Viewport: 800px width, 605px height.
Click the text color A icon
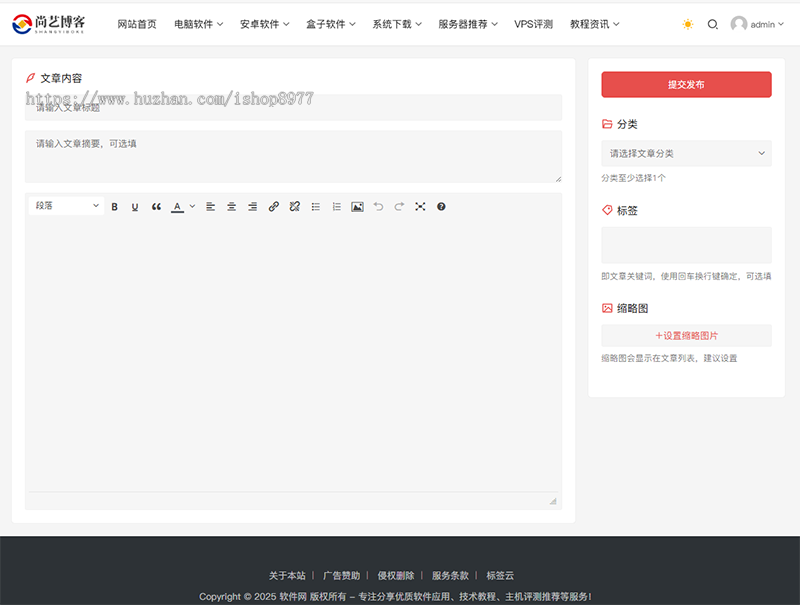[177, 207]
